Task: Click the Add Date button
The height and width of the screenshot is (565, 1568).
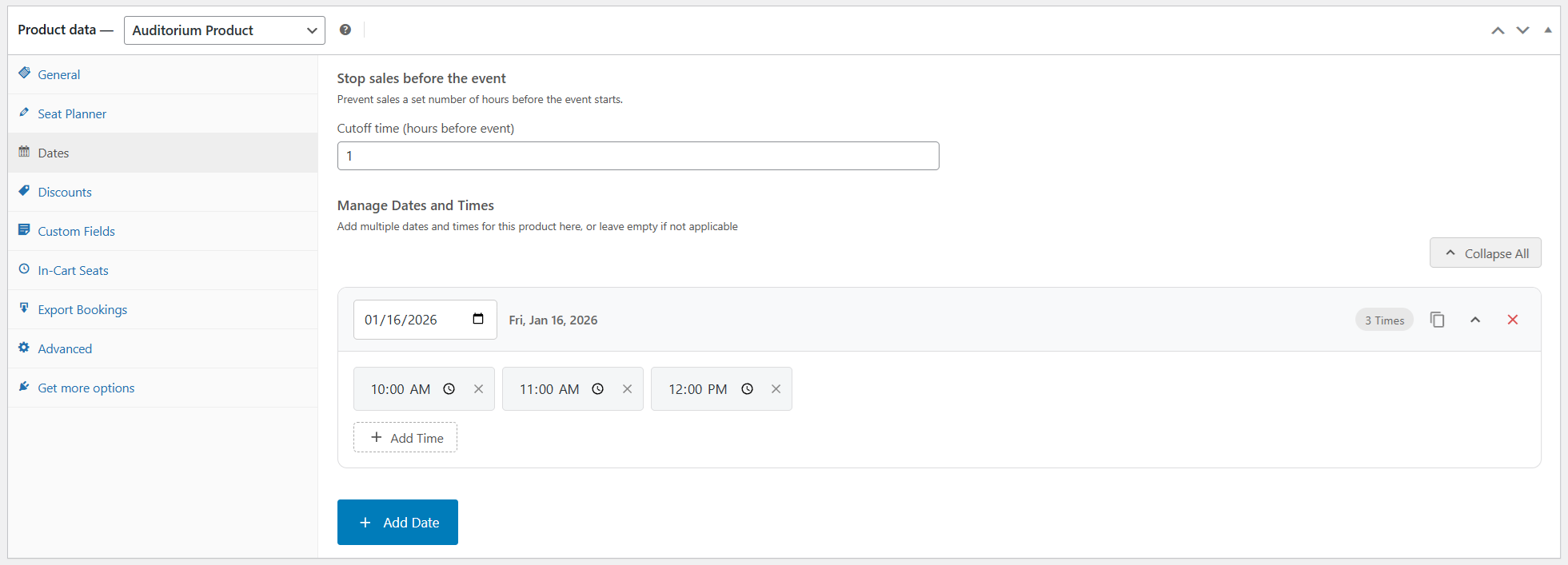Action: (x=397, y=522)
